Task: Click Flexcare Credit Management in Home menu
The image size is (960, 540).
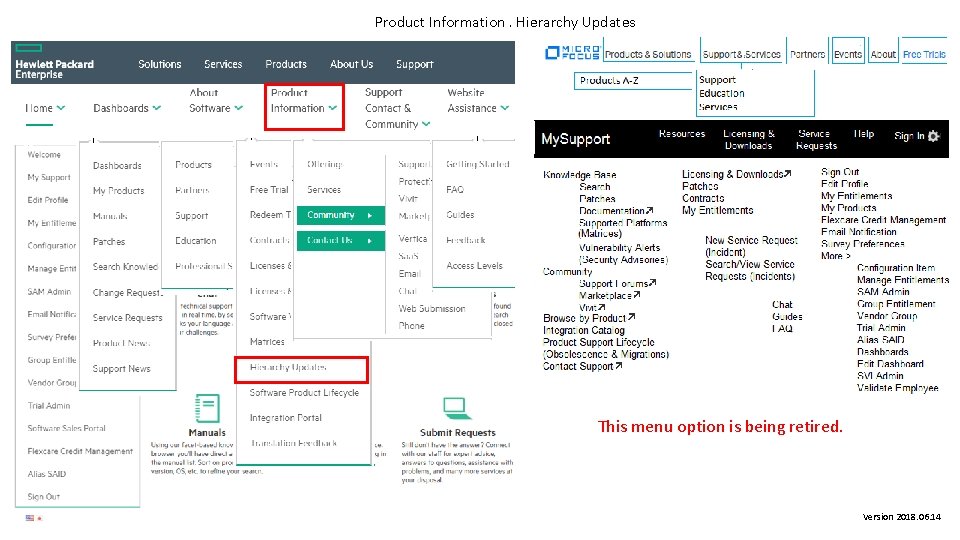Action: tap(80, 451)
